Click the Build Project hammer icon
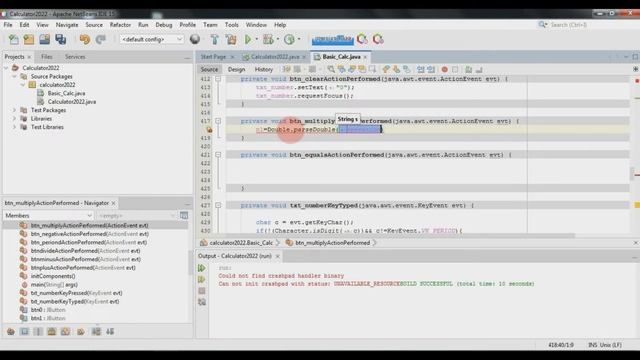The height and width of the screenshot is (360, 640). click(x=215, y=39)
